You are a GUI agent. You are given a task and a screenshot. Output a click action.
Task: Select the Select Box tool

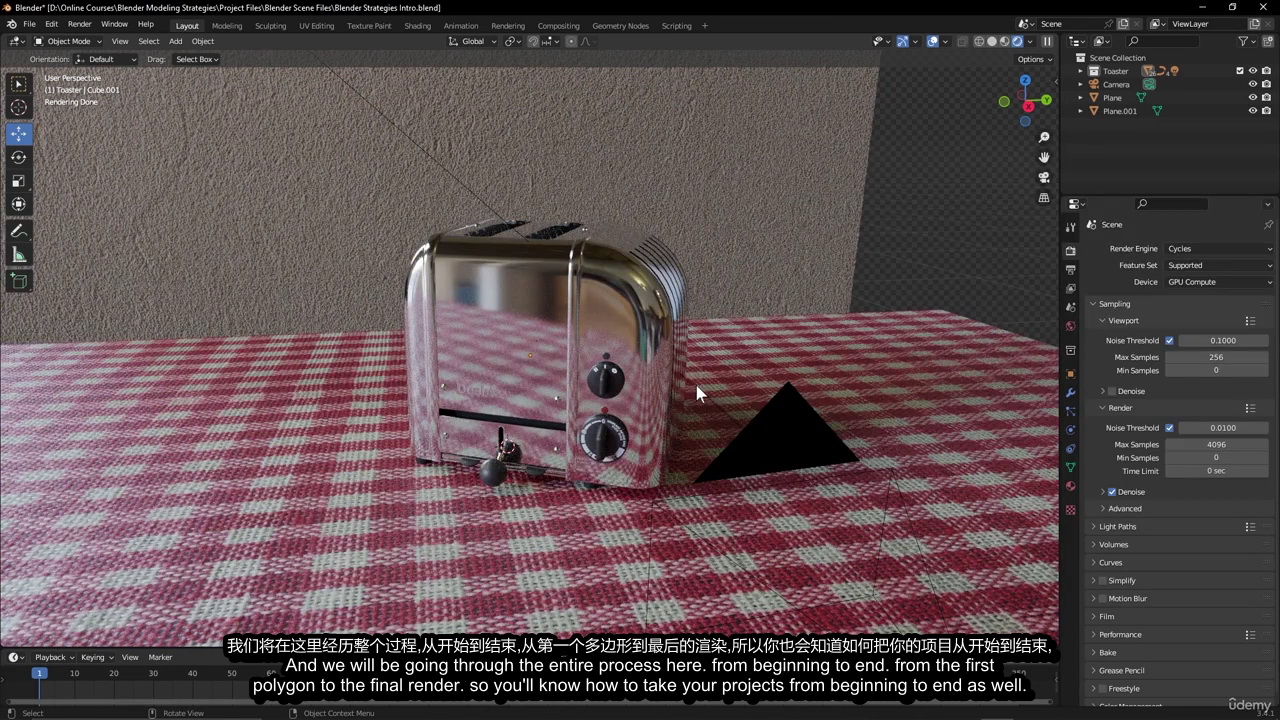(19, 84)
